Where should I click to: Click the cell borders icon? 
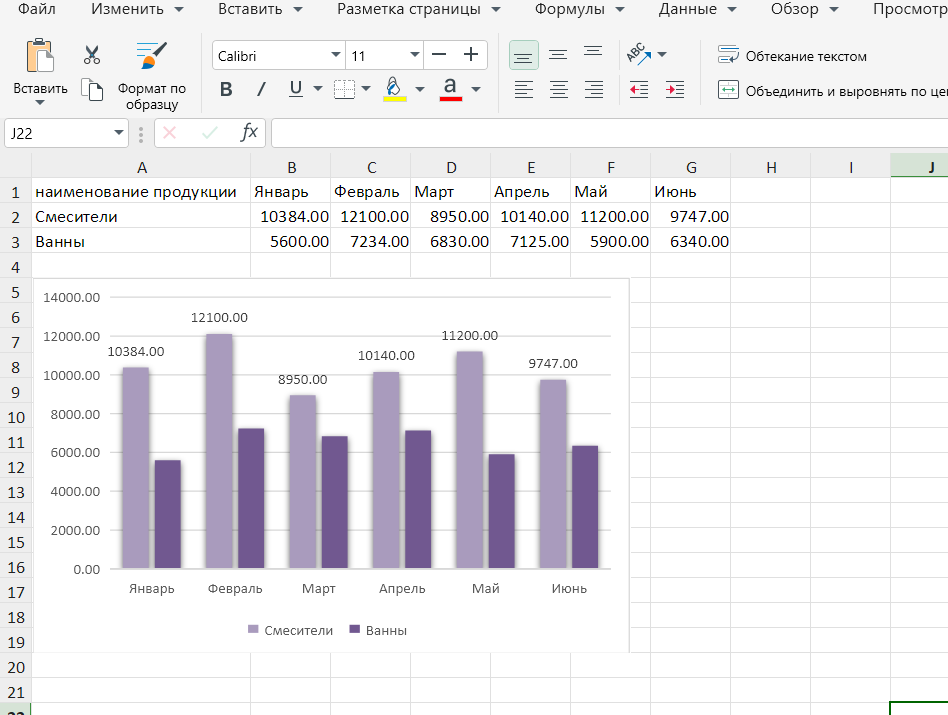(345, 89)
